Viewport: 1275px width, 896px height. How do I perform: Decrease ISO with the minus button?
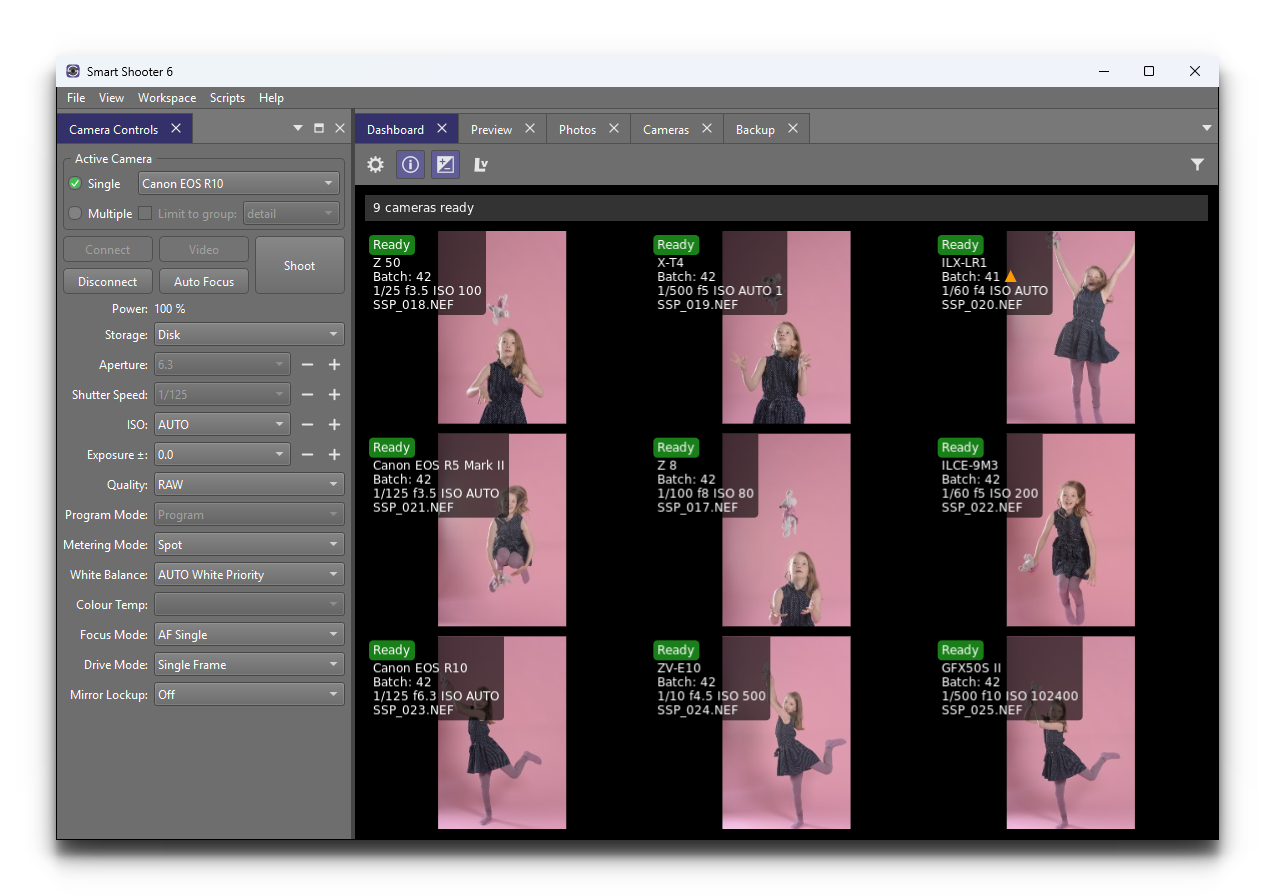coord(308,425)
